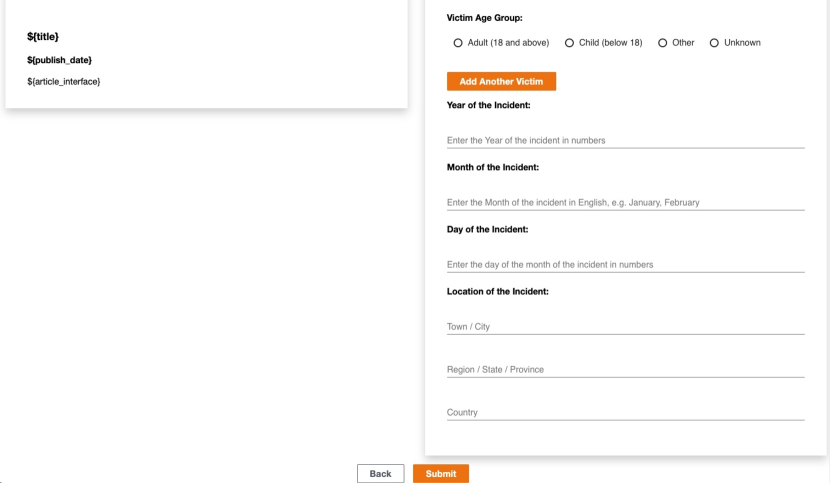Image resolution: width=830 pixels, height=483 pixels.
Task: Click the Year of the Incident label
Action: [488, 105]
